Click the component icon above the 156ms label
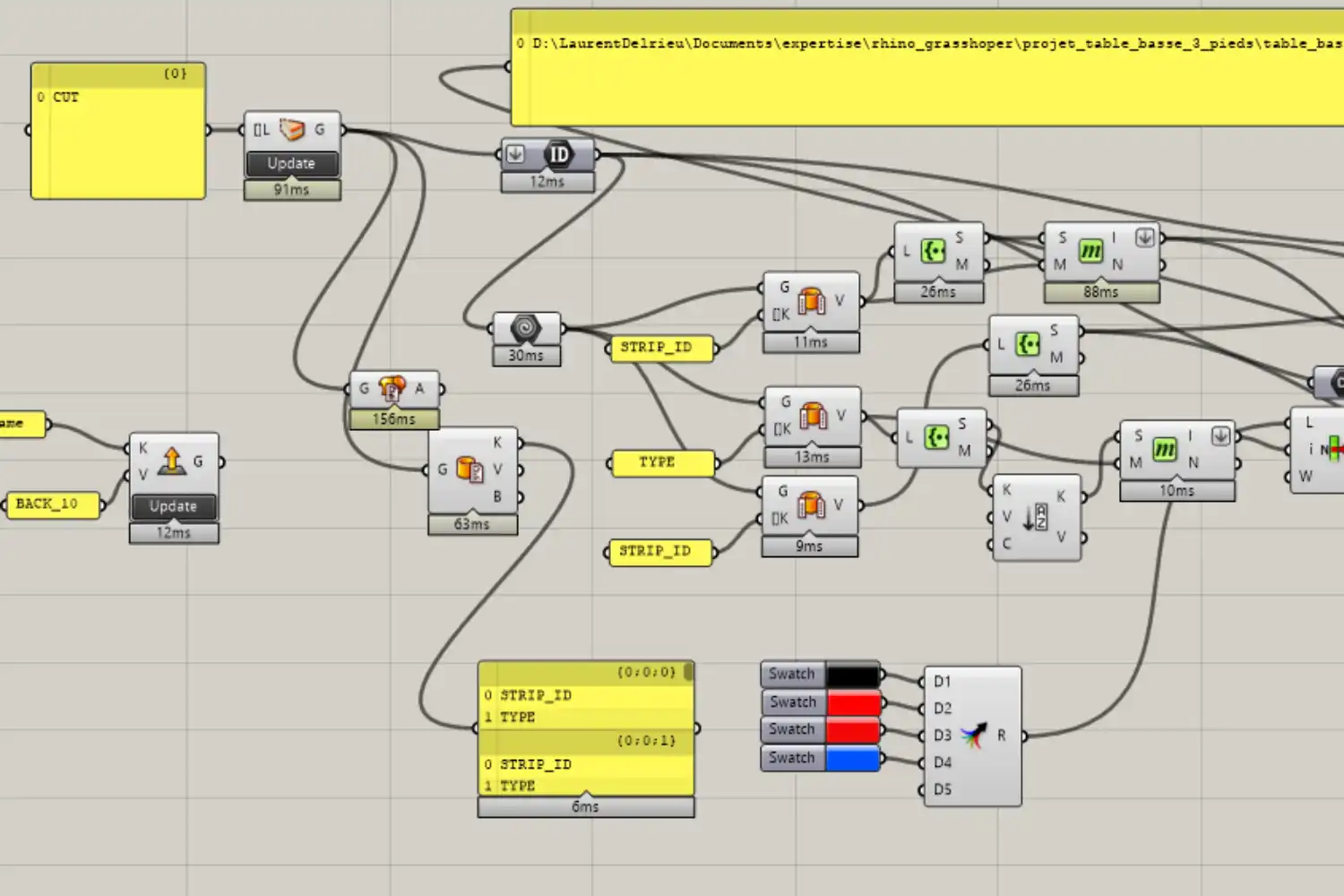 click(x=392, y=389)
